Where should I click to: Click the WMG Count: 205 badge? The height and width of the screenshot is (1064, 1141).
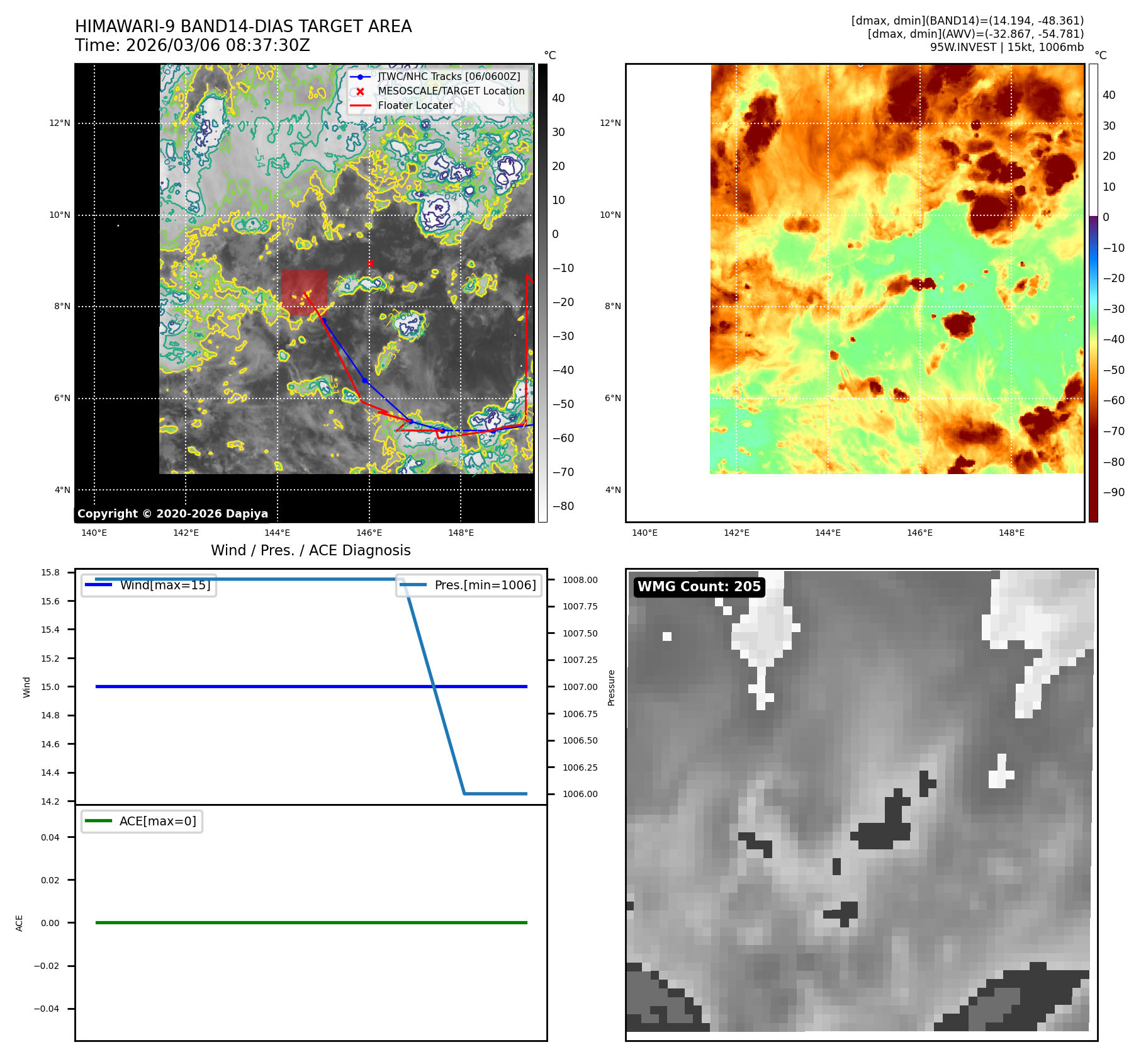click(x=699, y=587)
